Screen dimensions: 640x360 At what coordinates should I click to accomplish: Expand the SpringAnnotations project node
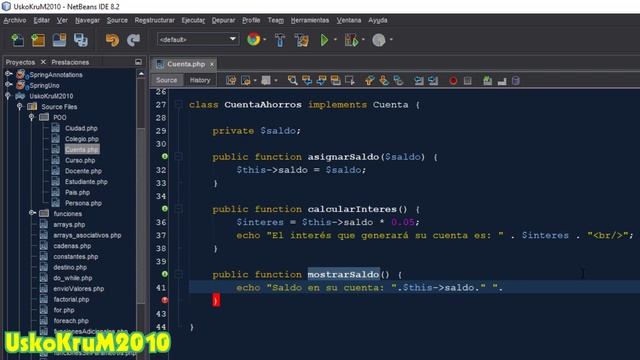[x=8, y=74]
